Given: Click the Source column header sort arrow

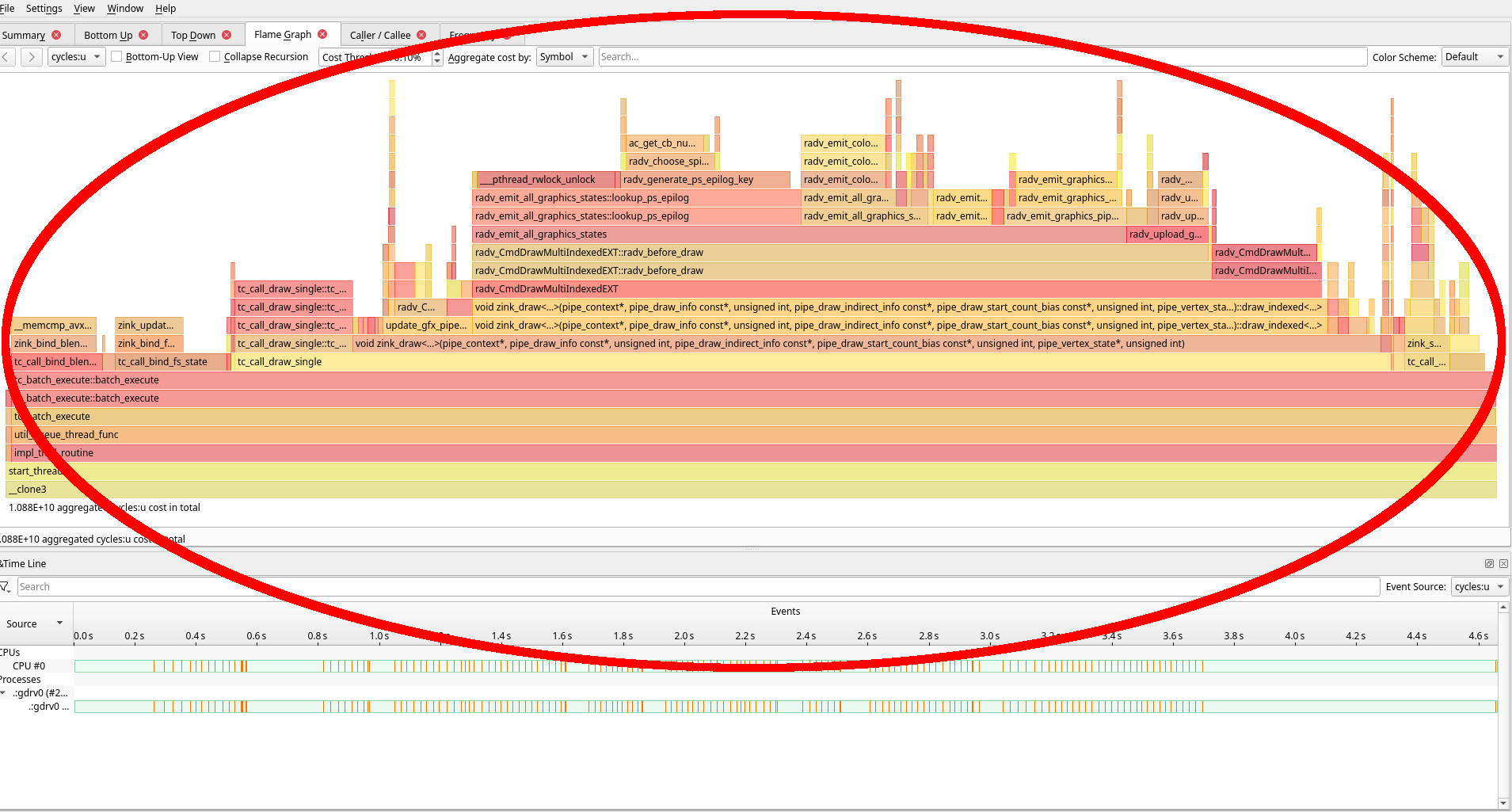Looking at the screenshot, I should click(59, 623).
